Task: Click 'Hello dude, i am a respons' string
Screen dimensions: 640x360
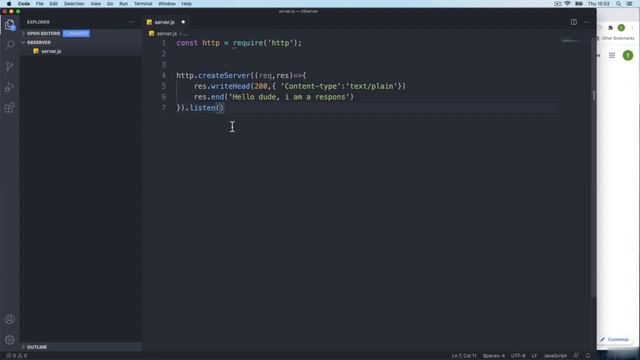Action: [x=289, y=97]
